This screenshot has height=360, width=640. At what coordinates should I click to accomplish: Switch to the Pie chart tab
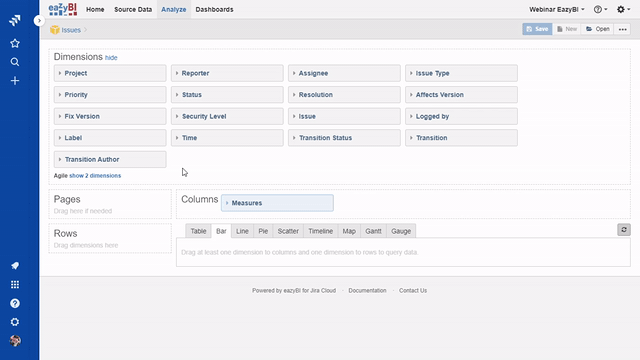pos(263,231)
